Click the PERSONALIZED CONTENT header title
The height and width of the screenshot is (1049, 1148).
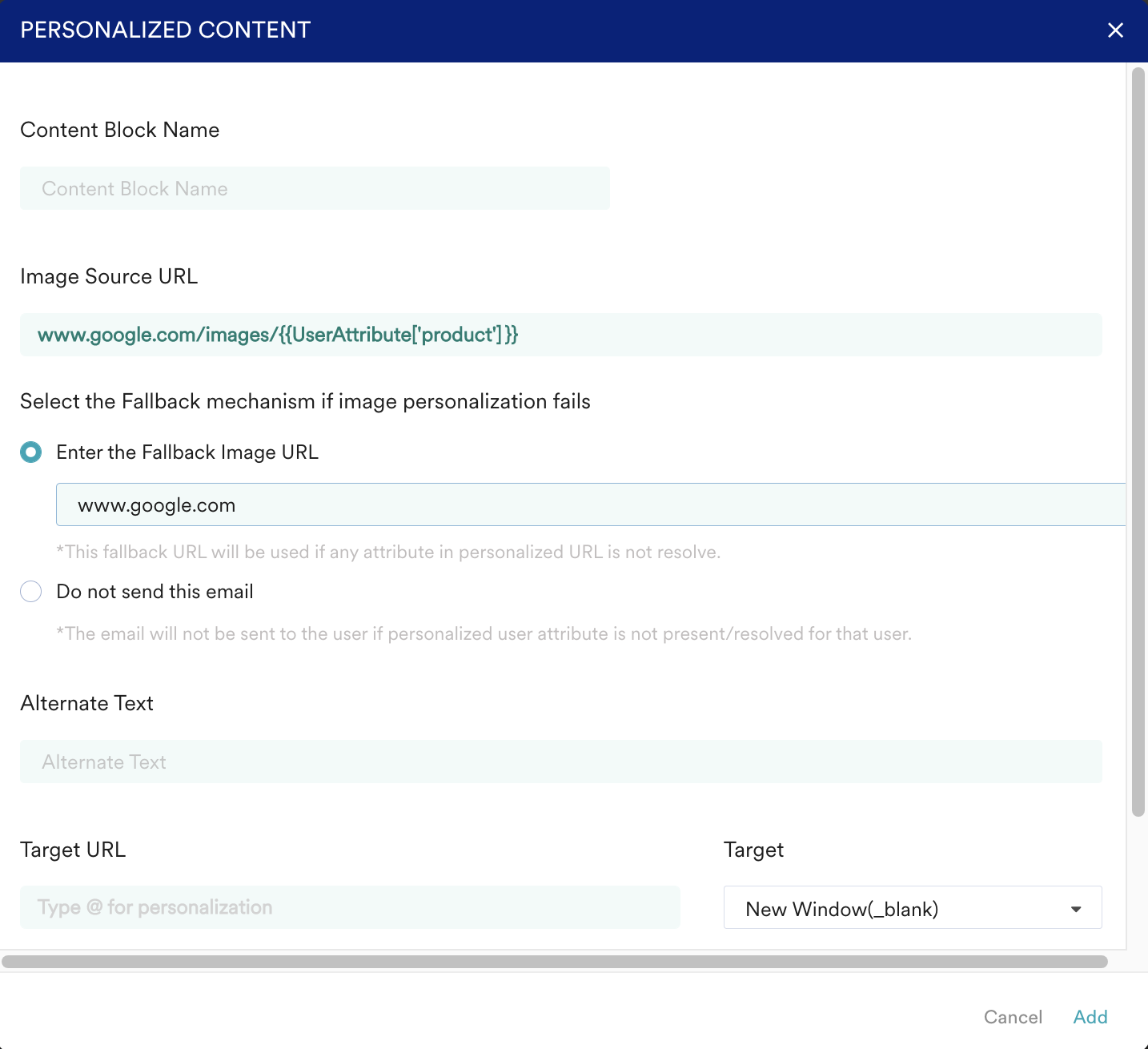pyautogui.click(x=166, y=30)
